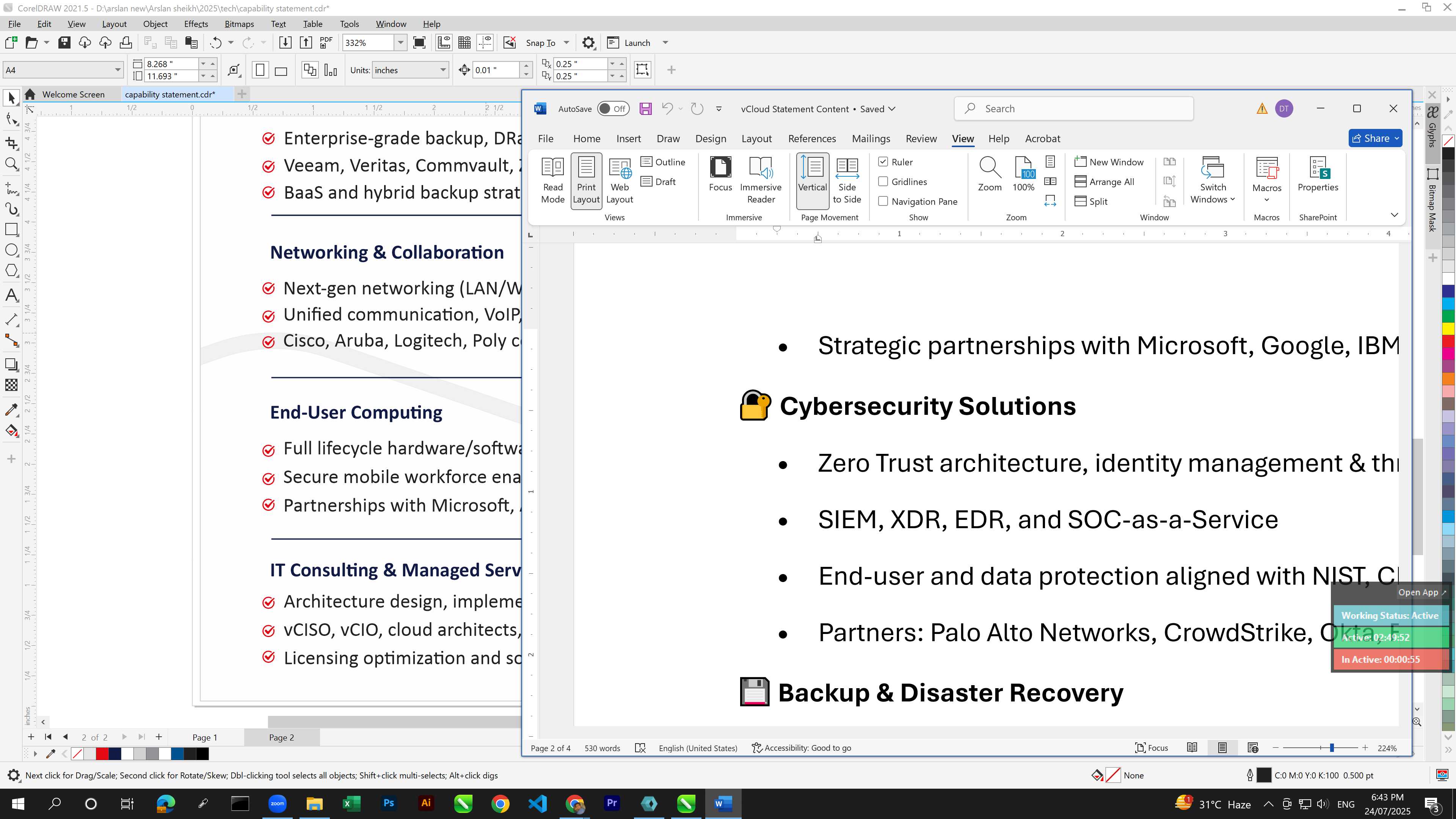This screenshot has width=1456, height=819.
Task: Select the Transparency tool in CorelDRAW toolbox
Action: [x=11, y=386]
